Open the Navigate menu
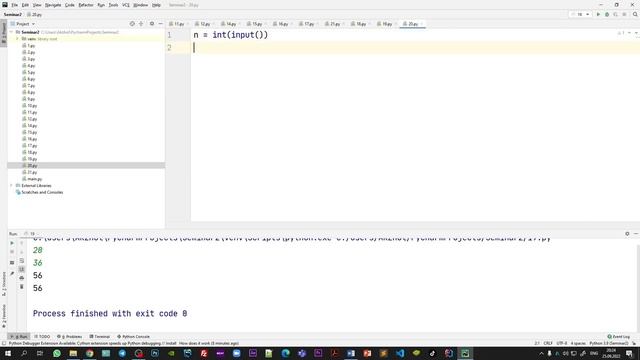 pyautogui.click(x=53, y=5)
